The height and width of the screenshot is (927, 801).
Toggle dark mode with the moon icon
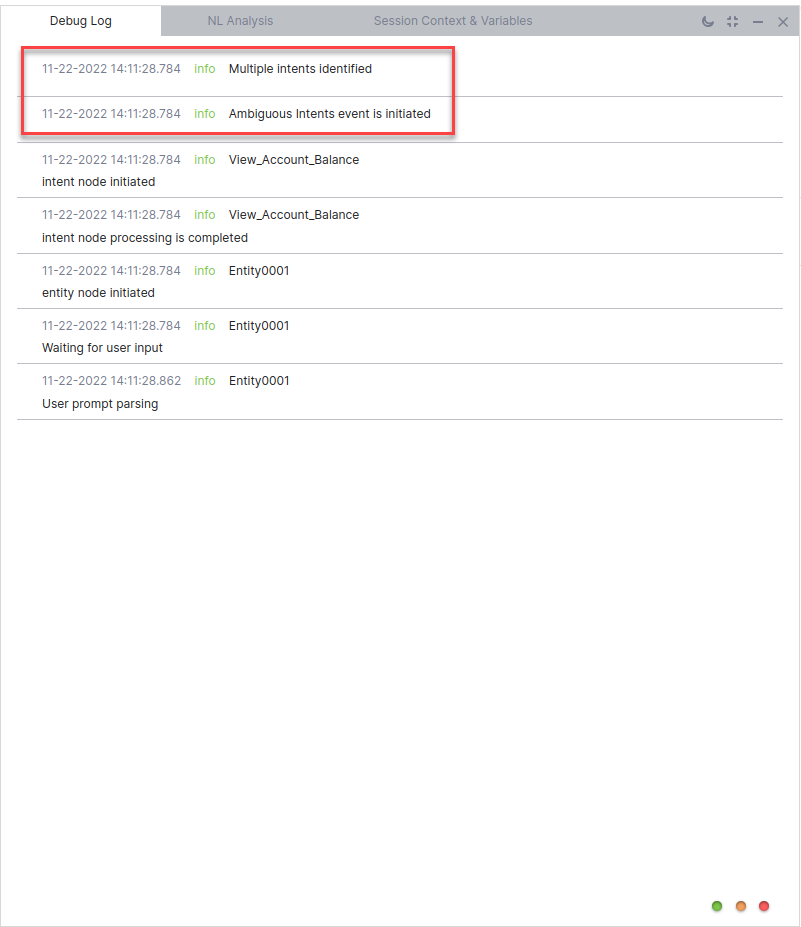[708, 21]
